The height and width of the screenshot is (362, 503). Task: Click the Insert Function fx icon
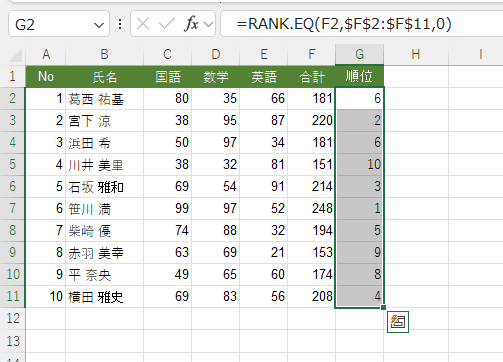coord(191,24)
